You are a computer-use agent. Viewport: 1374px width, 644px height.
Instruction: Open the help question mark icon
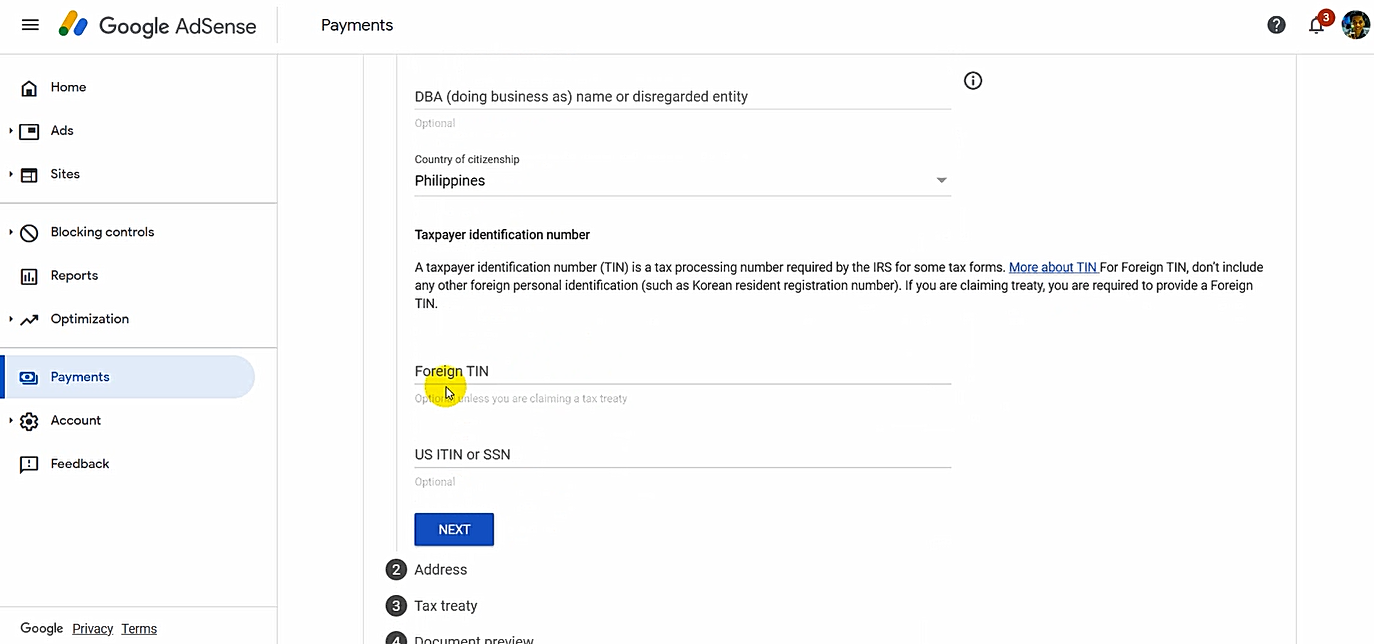point(1276,25)
